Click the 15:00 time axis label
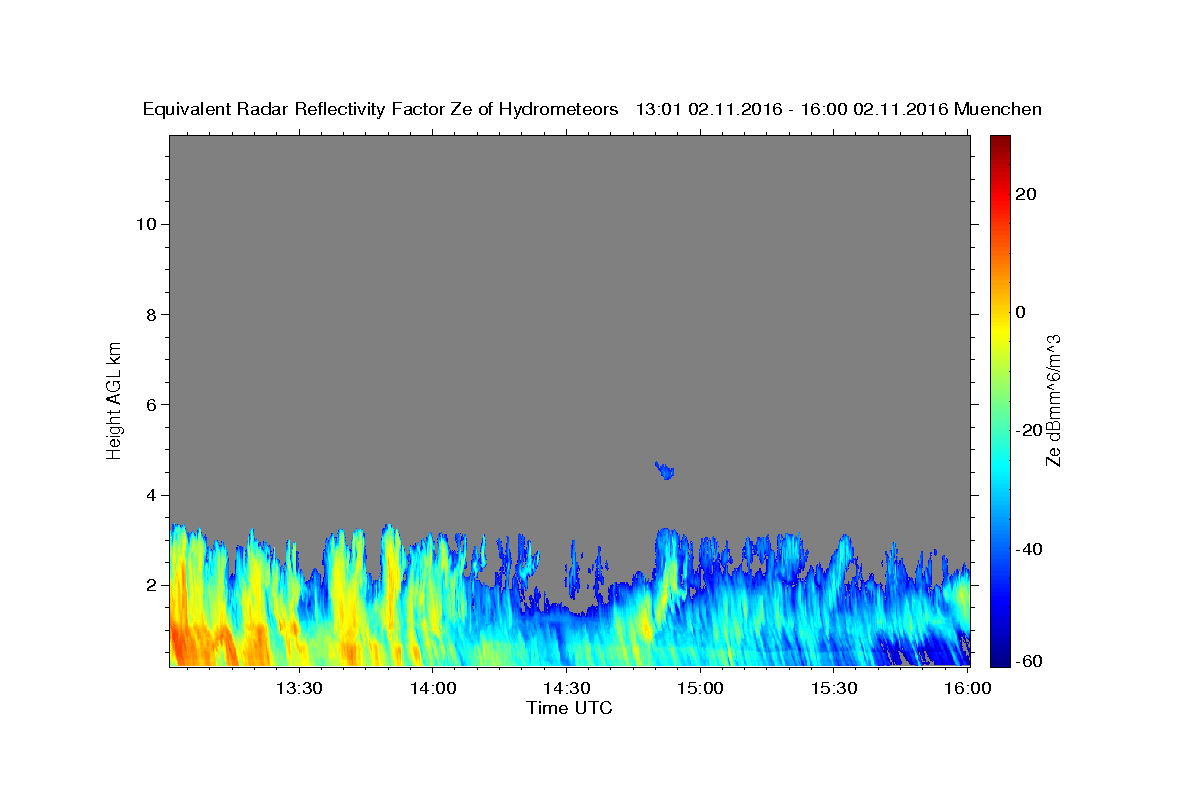 (700, 688)
